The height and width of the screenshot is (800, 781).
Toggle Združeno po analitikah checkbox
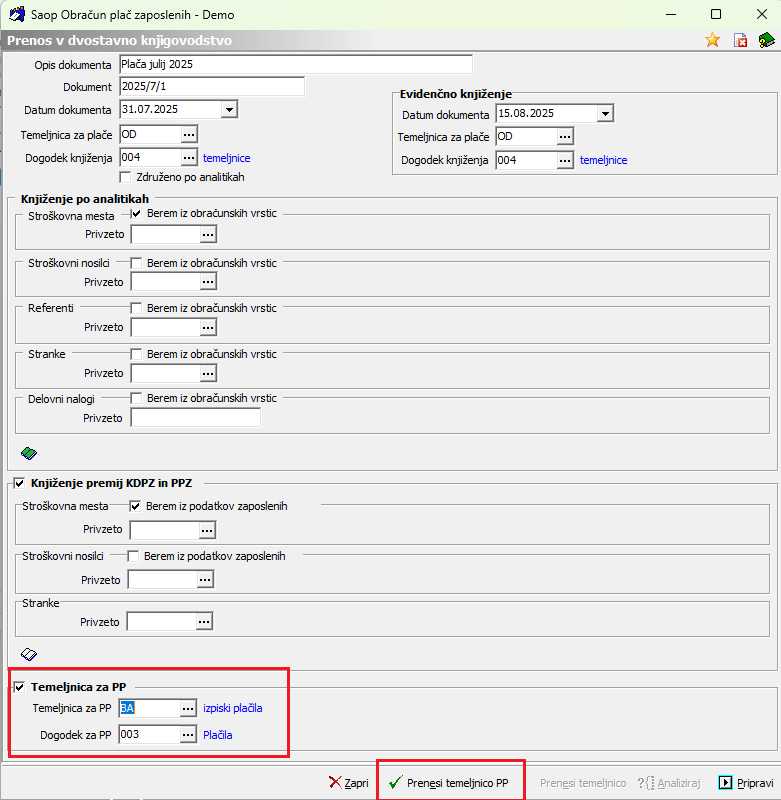pyautogui.click(x=125, y=177)
